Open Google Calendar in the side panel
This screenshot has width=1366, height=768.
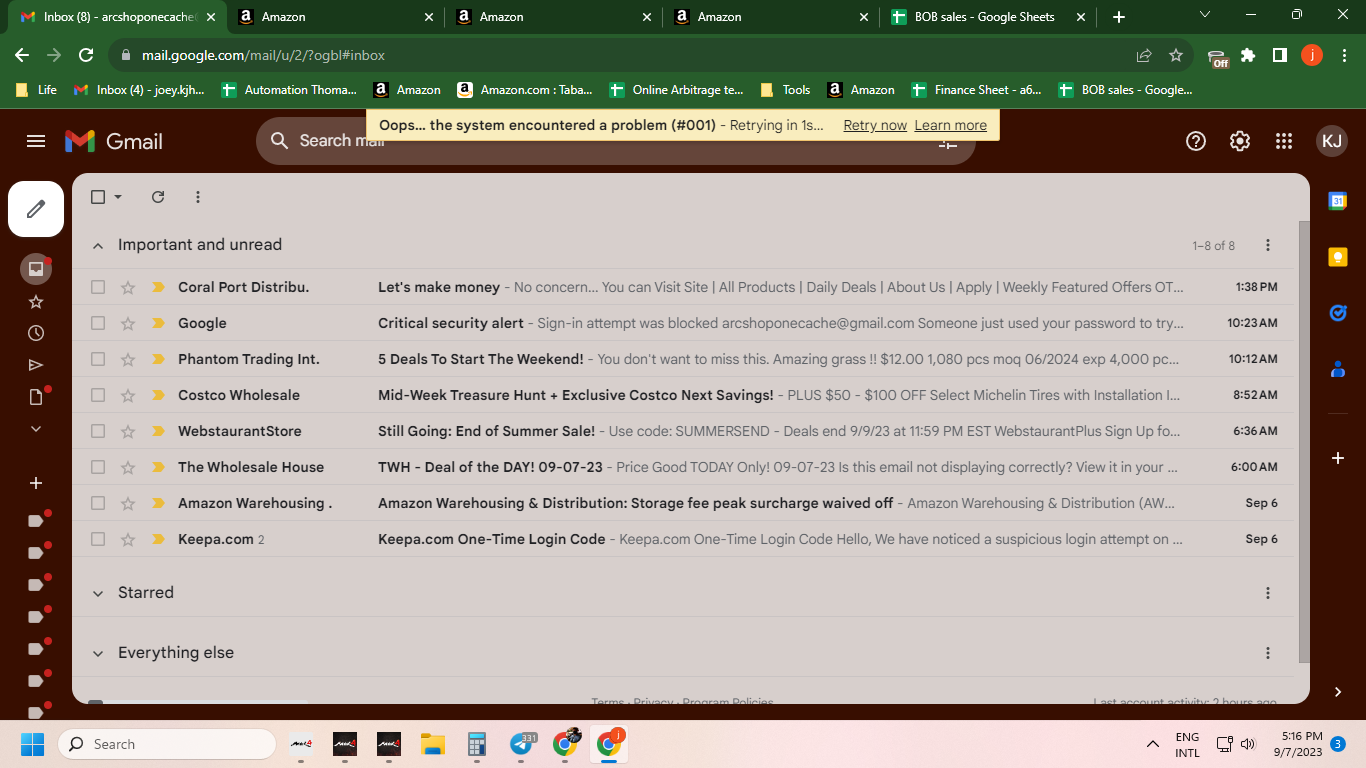click(1337, 201)
